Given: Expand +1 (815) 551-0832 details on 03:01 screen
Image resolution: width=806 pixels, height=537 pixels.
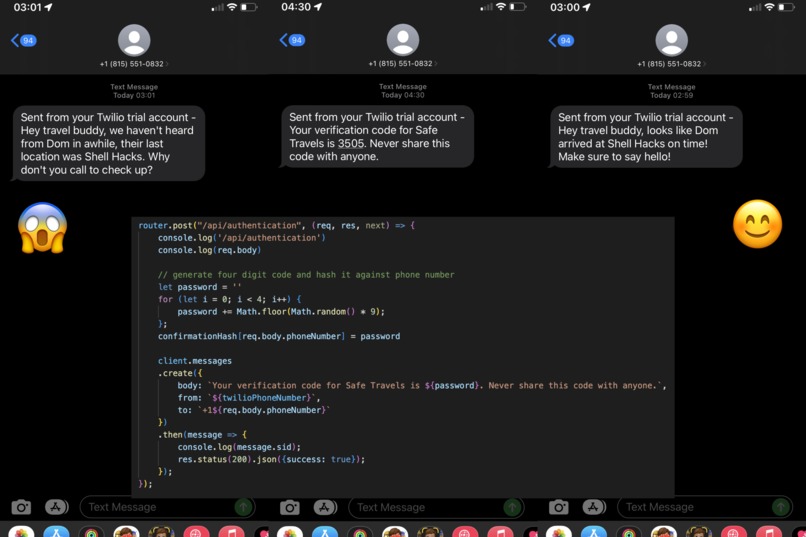Looking at the screenshot, I should tap(134, 64).
